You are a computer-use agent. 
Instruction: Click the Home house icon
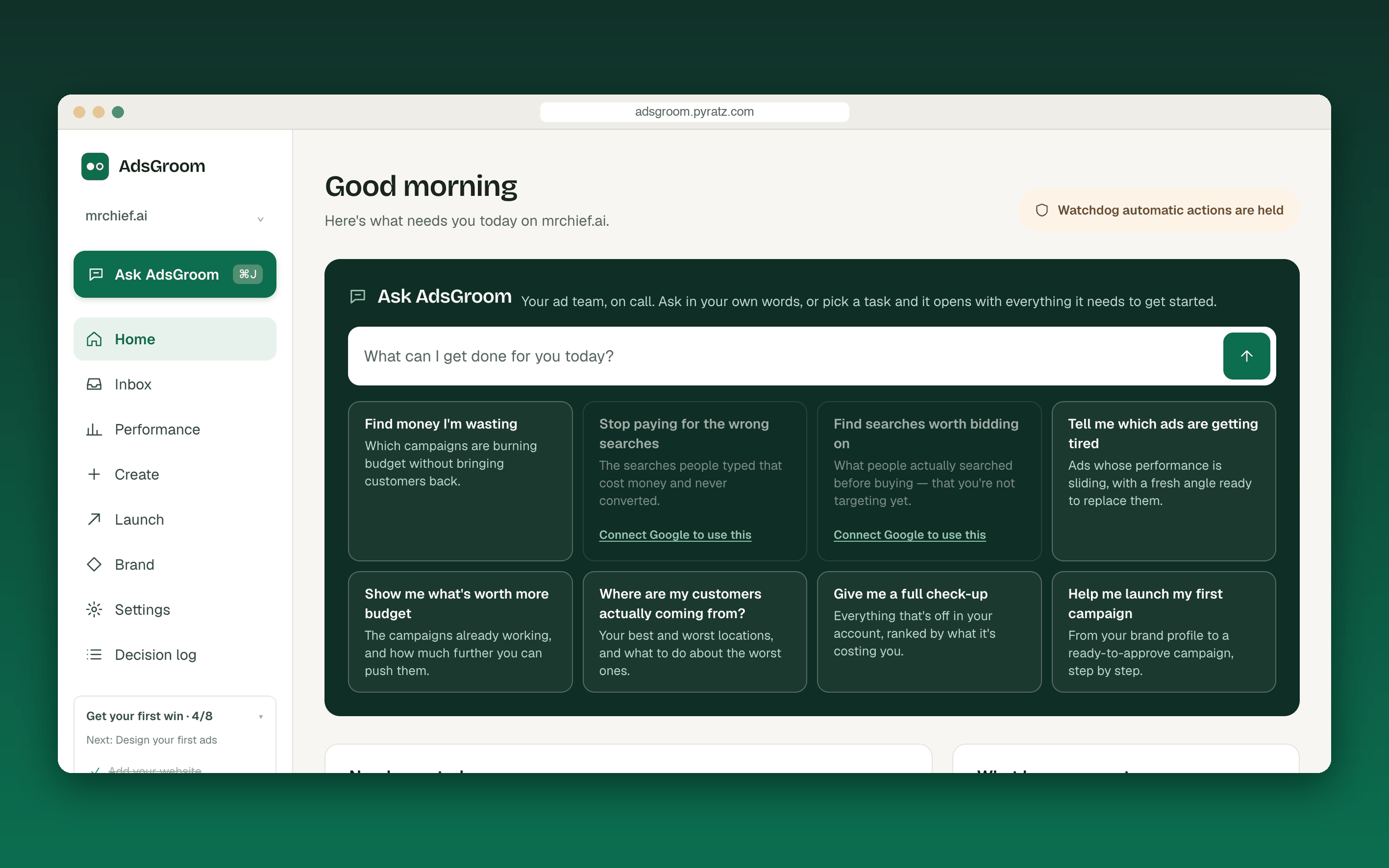coord(94,339)
